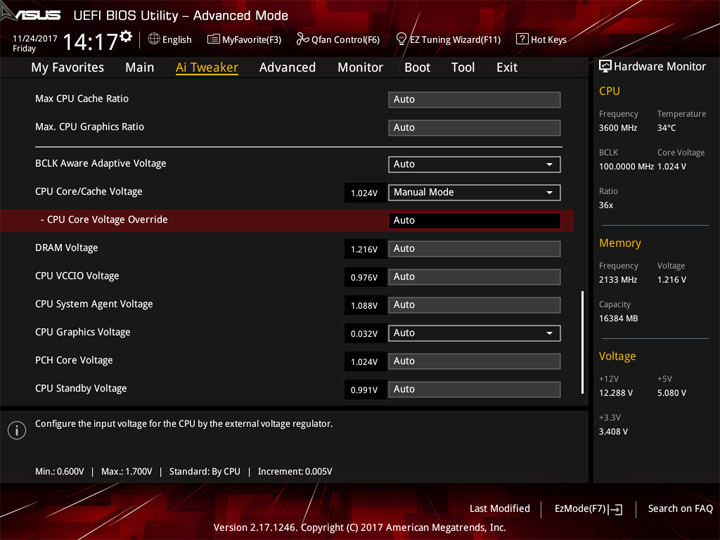
Task: Switch to the Main tab
Action: coord(140,68)
